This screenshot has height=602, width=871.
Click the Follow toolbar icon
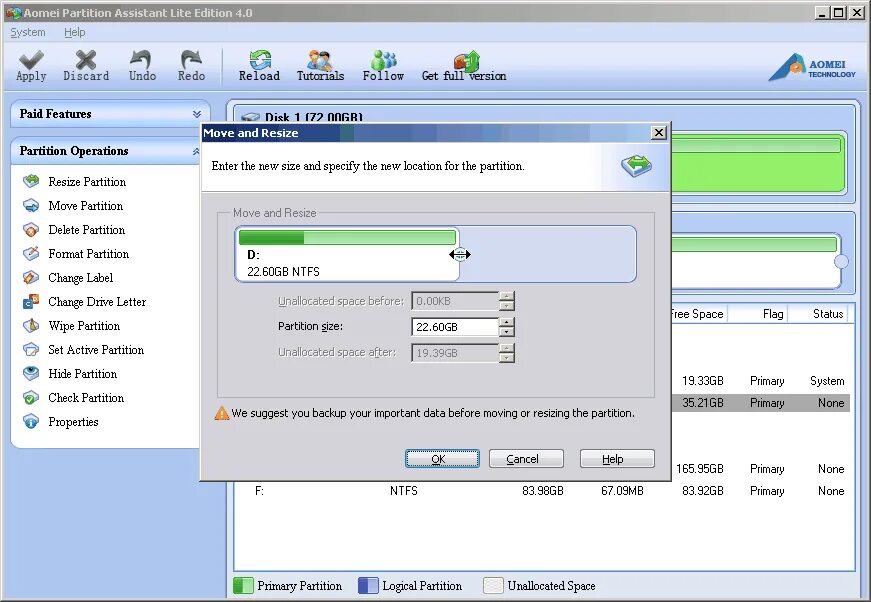pyautogui.click(x=384, y=59)
